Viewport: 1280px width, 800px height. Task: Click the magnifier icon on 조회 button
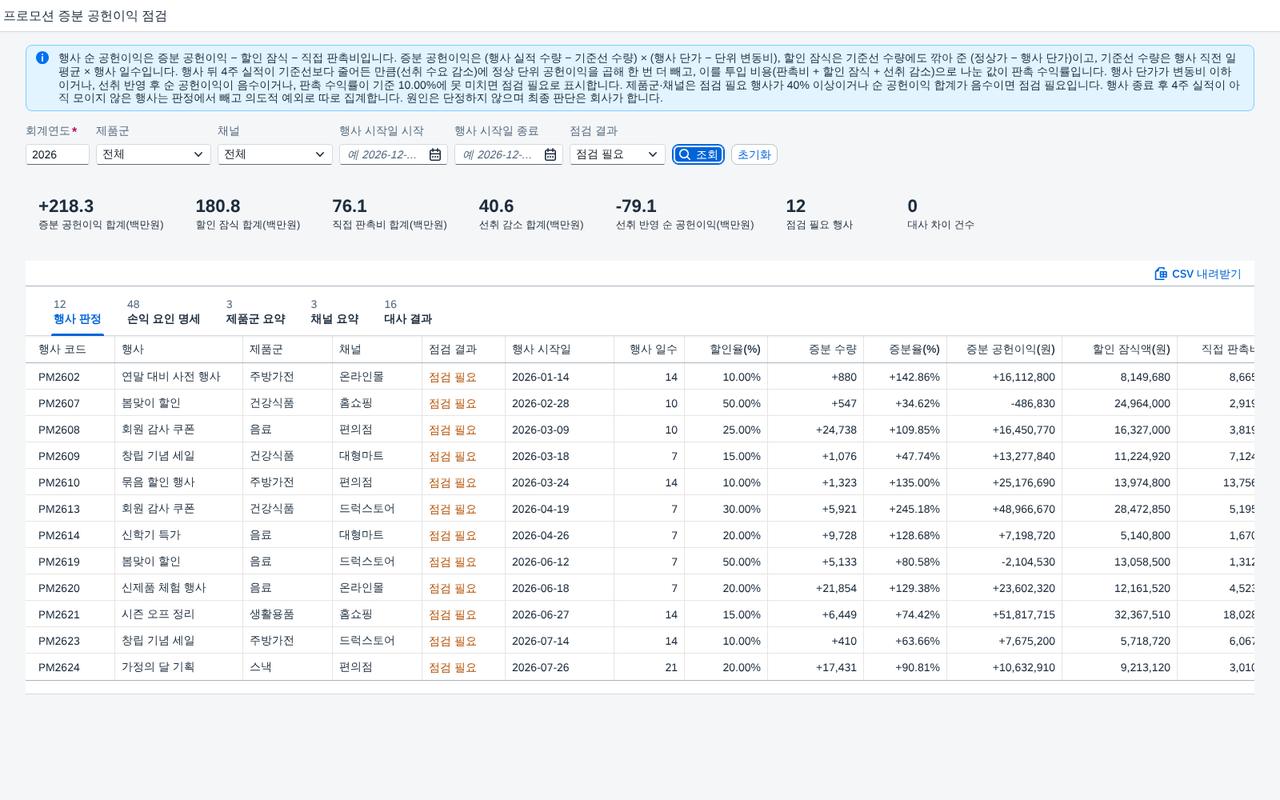(x=684, y=155)
